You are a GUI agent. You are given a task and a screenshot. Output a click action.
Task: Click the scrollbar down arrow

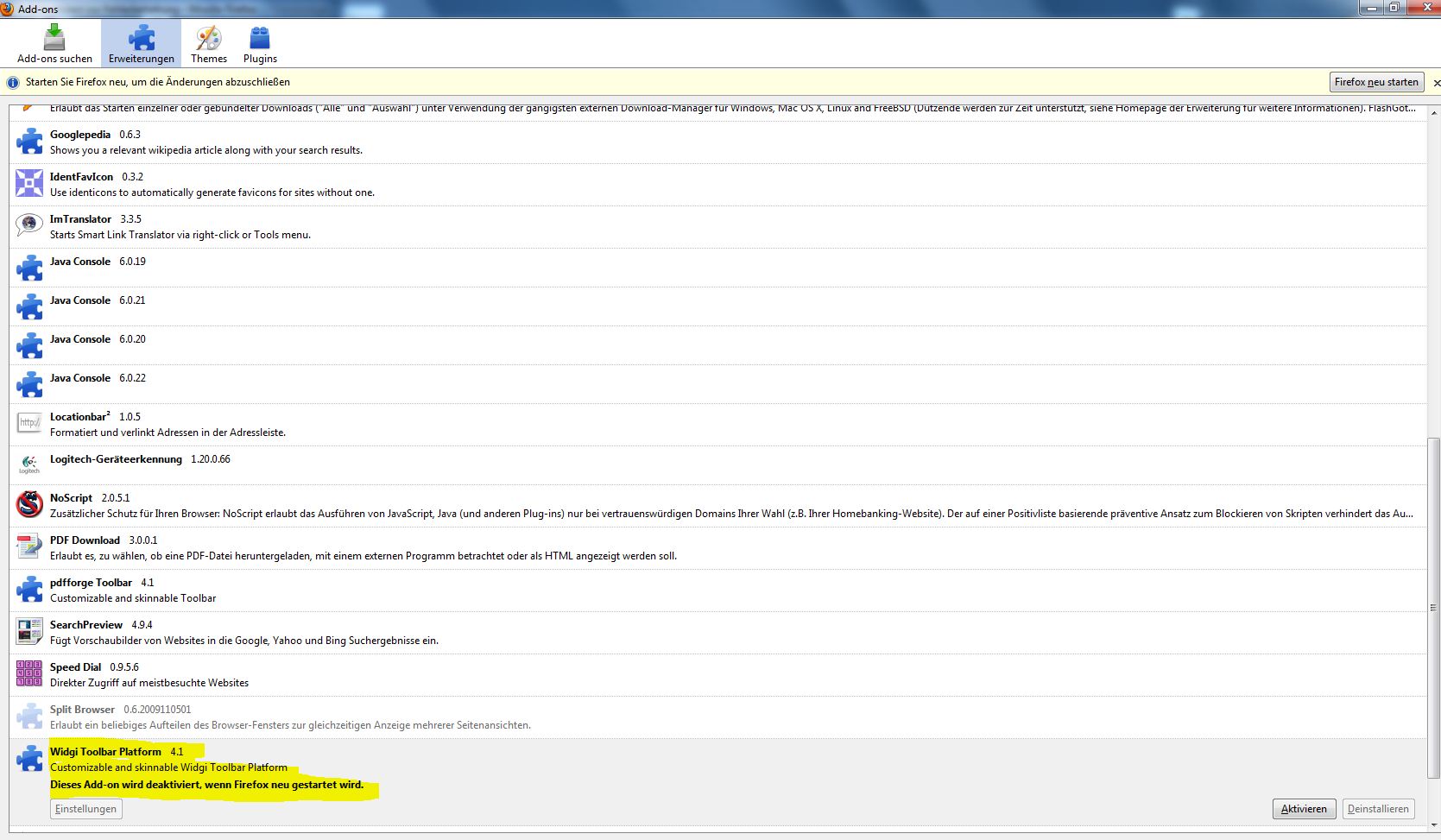click(x=1433, y=824)
